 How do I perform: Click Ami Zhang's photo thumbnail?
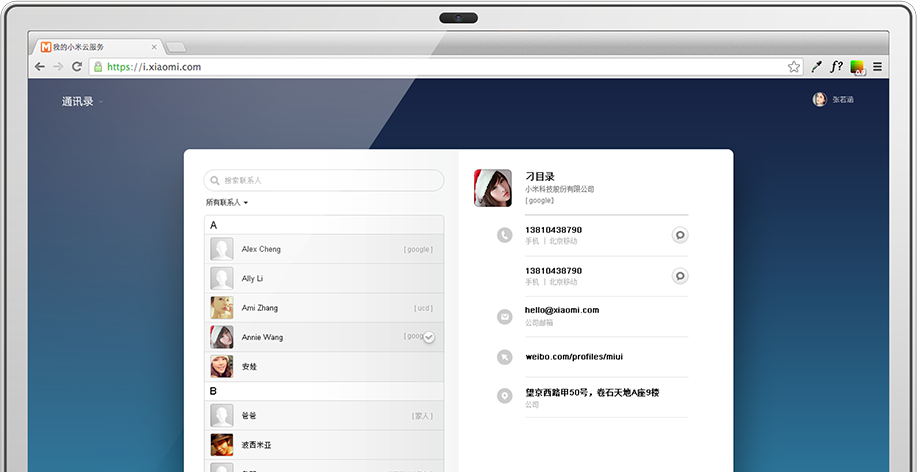[222, 308]
